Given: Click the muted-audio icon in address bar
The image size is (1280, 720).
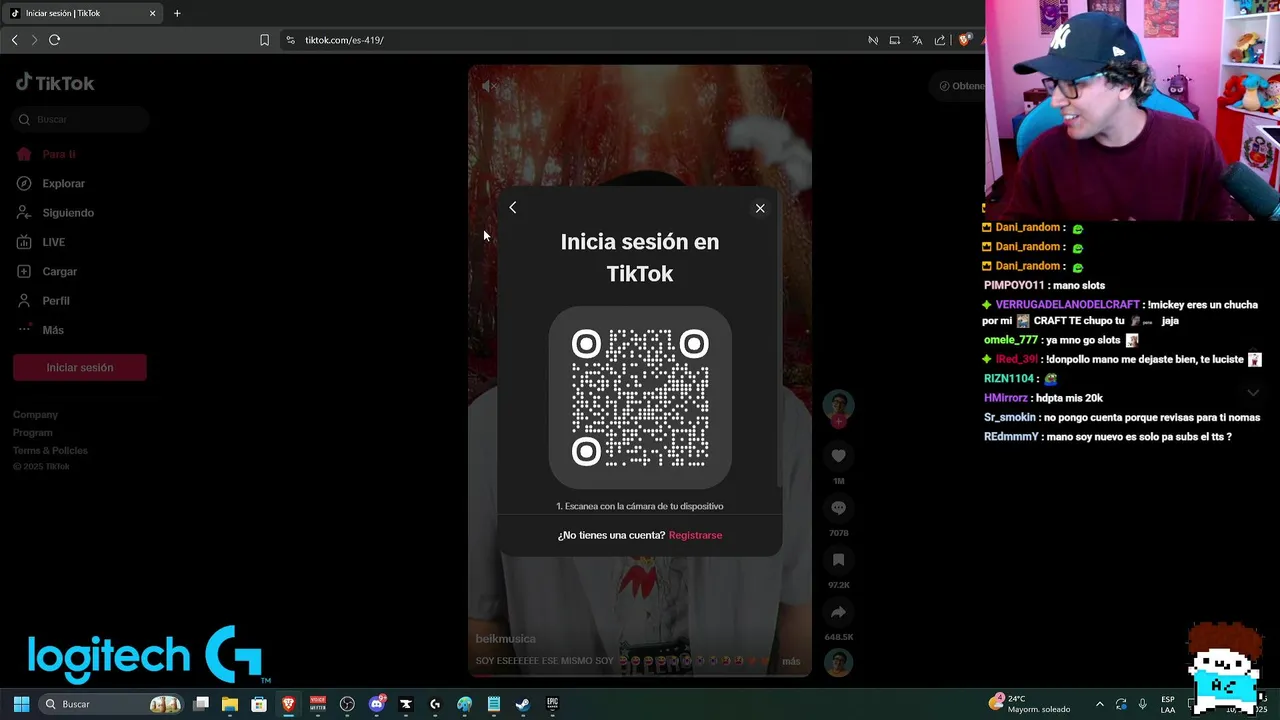Looking at the screenshot, I should pyautogui.click(x=873, y=40).
